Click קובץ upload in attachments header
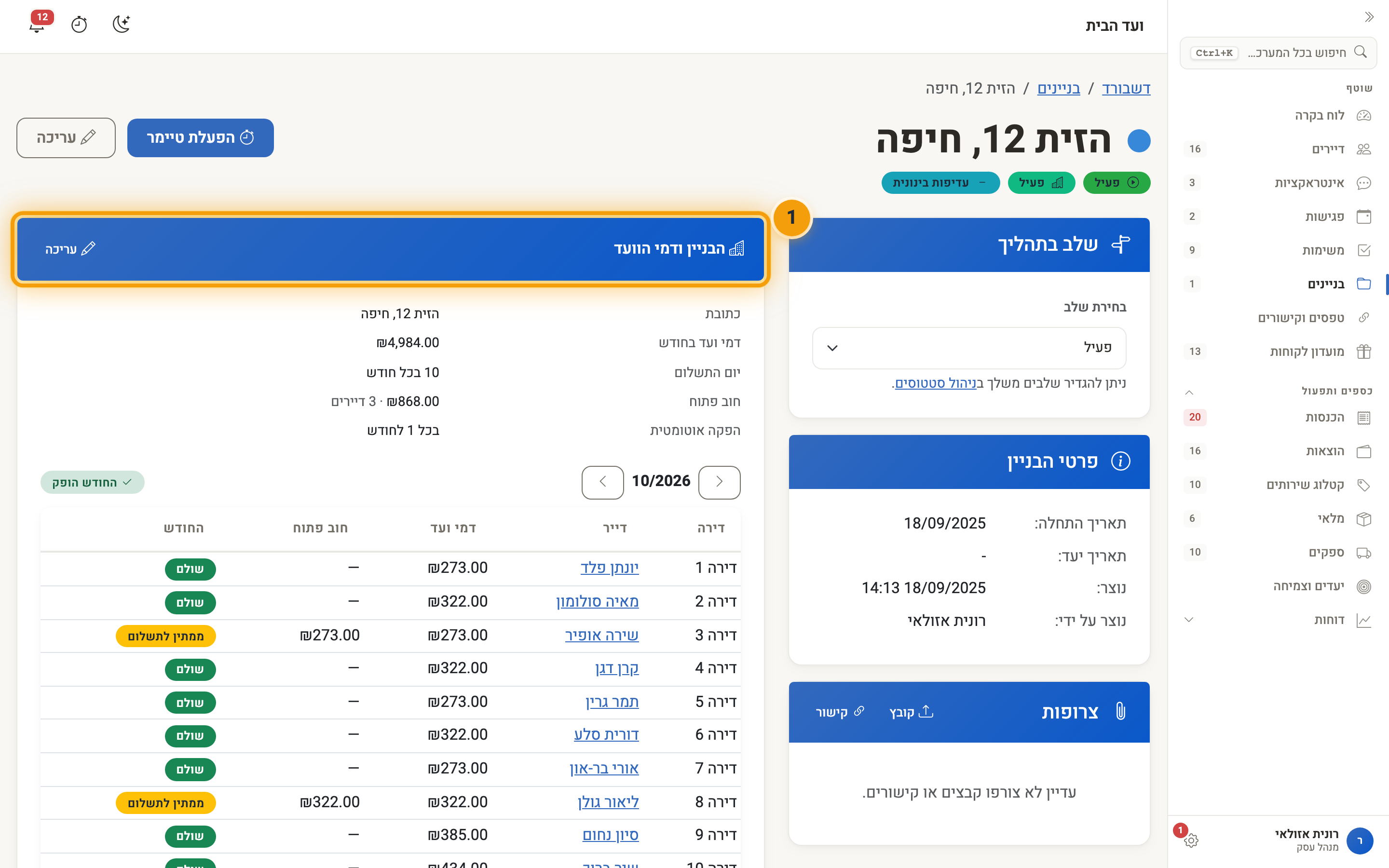Screen dimensions: 1389x868 (x=912, y=712)
